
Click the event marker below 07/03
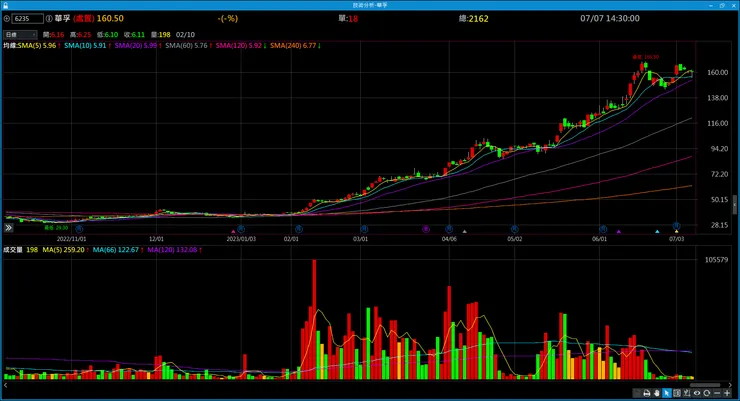pyautogui.click(x=676, y=226)
